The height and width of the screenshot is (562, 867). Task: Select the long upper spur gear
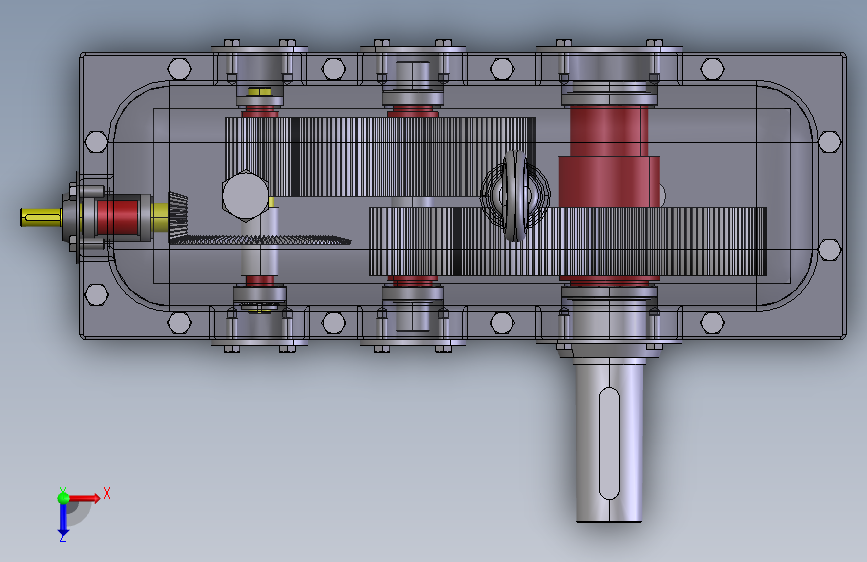pyautogui.click(x=380, y=157)
